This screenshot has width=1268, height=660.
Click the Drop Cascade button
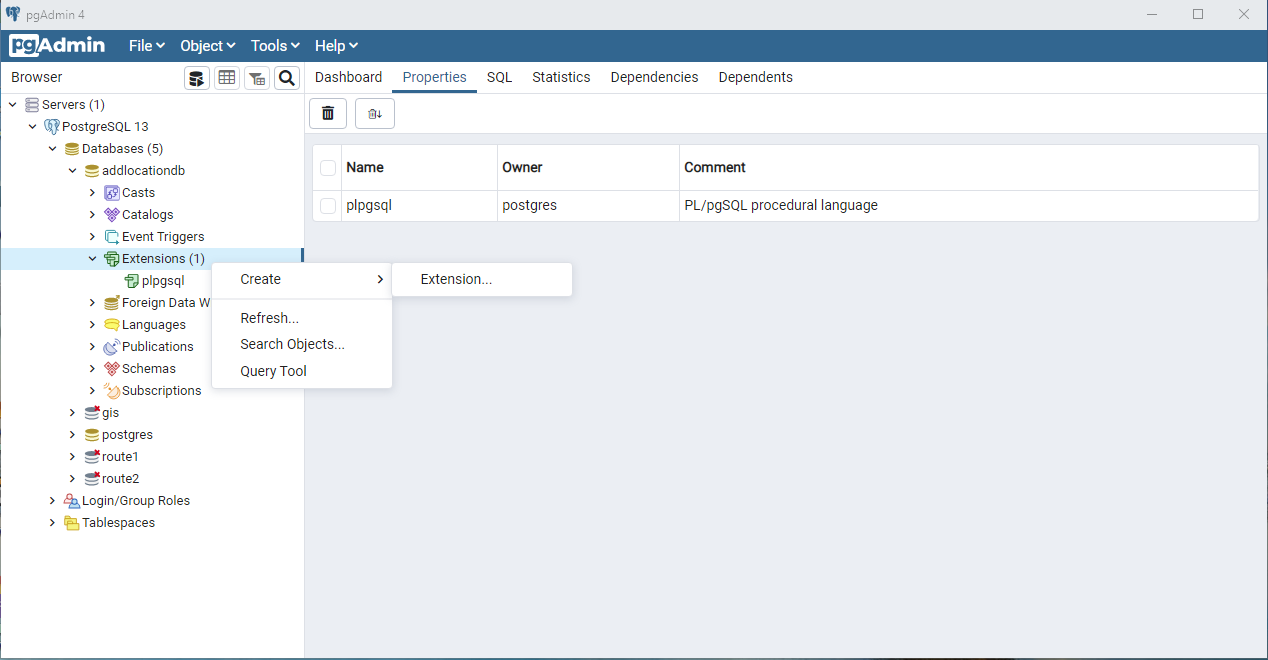click(x=375, y=114)
